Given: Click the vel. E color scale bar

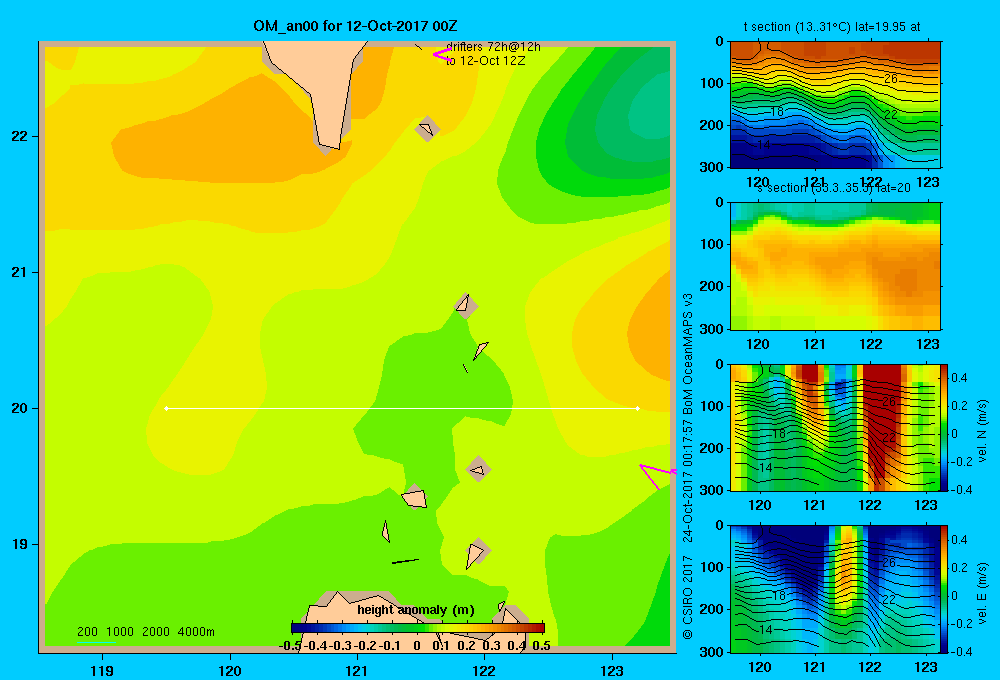Looking at the screenshot, I should (x=945, y=589).
